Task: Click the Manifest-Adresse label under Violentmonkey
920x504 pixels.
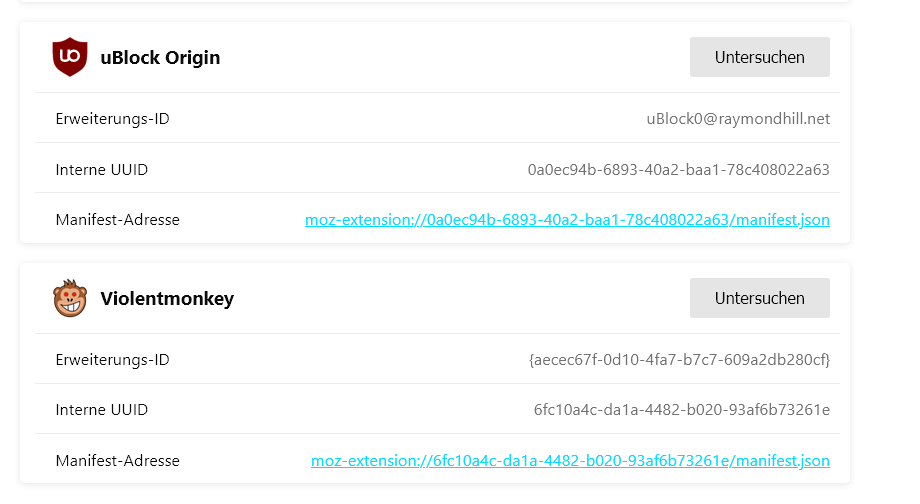Action: [x=118, y=461]
